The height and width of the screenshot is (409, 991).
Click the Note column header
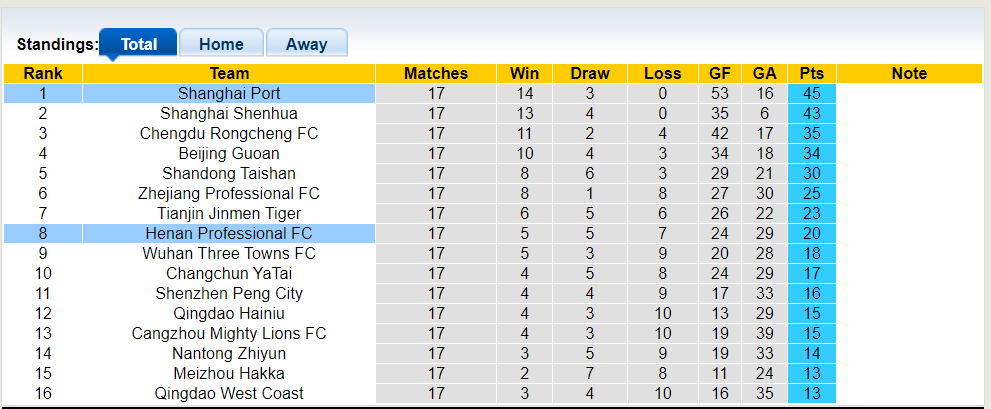coord(909,73)
